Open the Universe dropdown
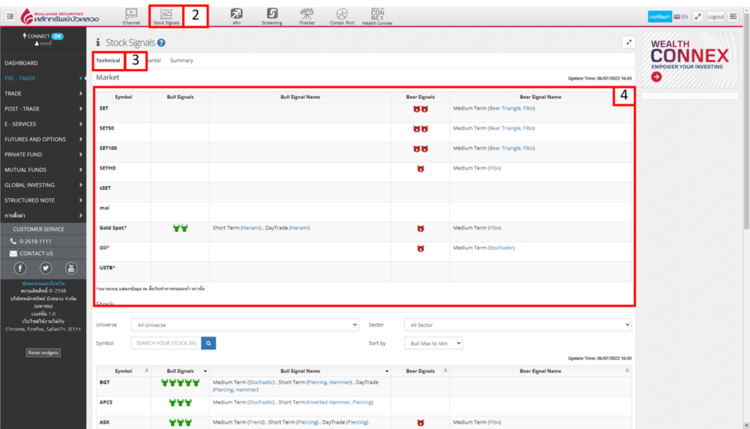This screenshot has width=750, height=429. pos(245,325)
